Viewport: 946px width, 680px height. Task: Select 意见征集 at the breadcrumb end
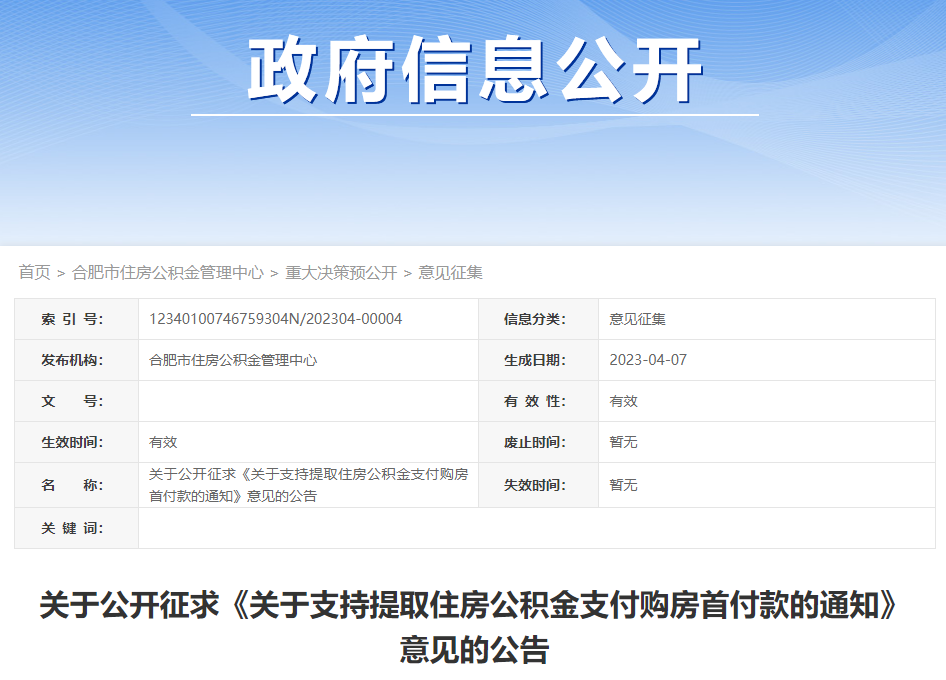coord(450,272)
